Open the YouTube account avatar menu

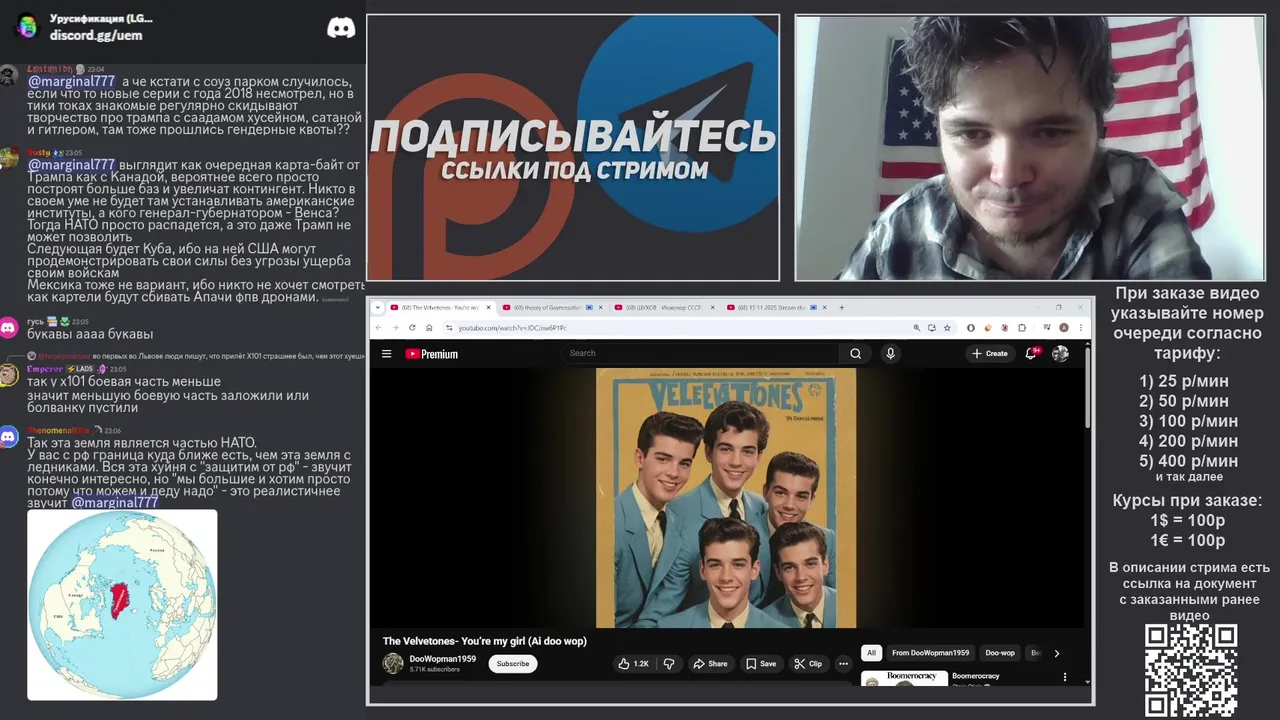point(1060,353)
